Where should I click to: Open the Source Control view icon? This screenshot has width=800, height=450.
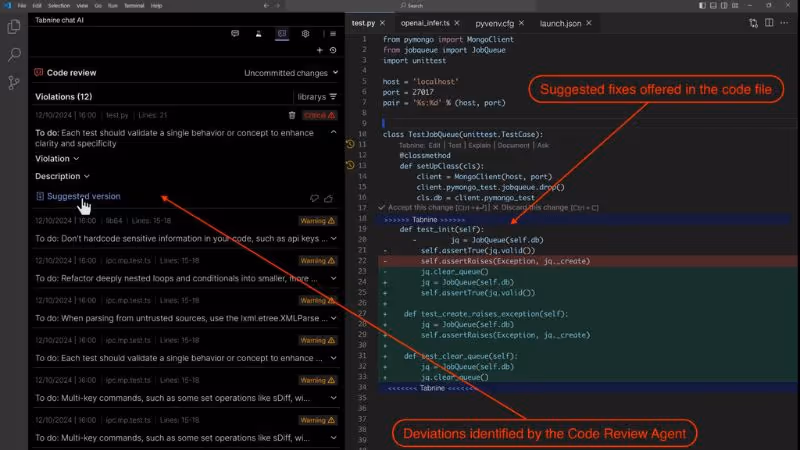pyautogui.click(x=14, y=82)
